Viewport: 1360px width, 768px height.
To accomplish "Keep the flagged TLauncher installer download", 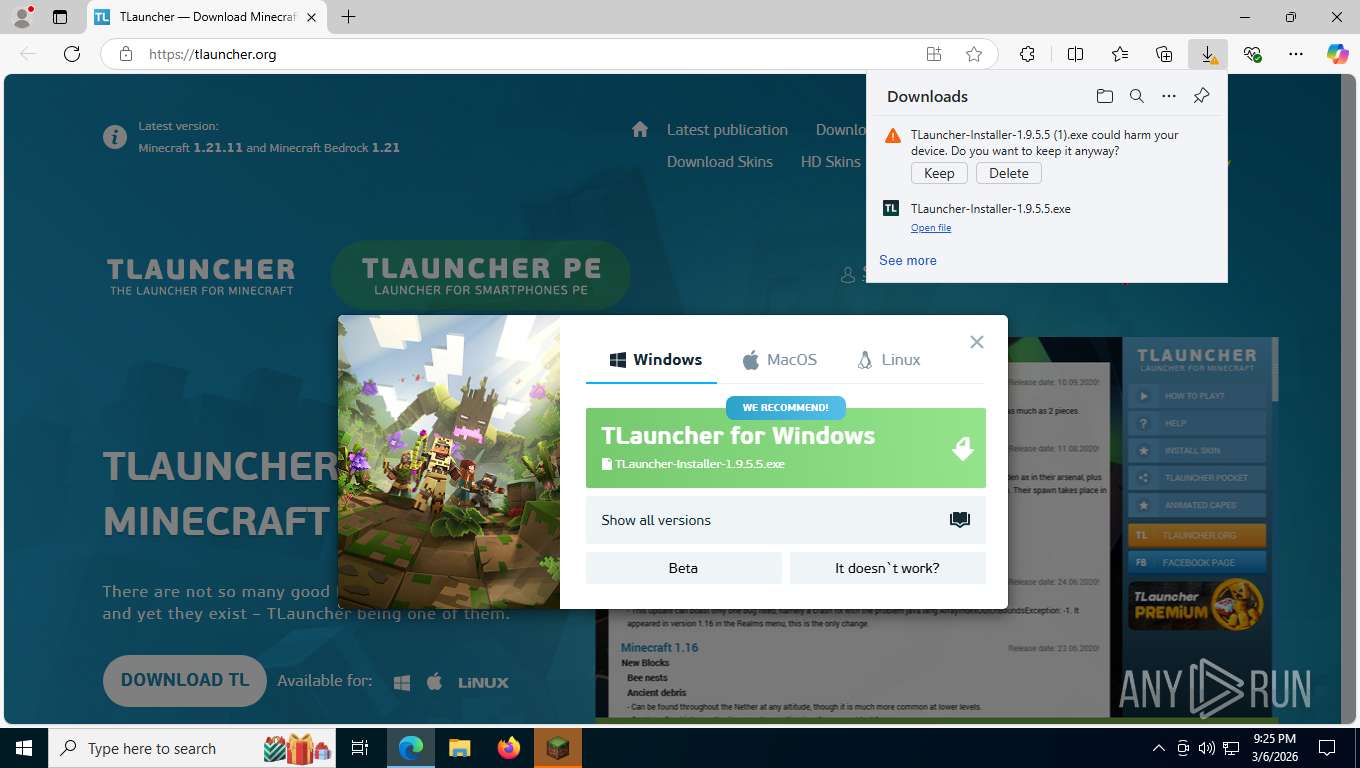I will tap(939, 173).
